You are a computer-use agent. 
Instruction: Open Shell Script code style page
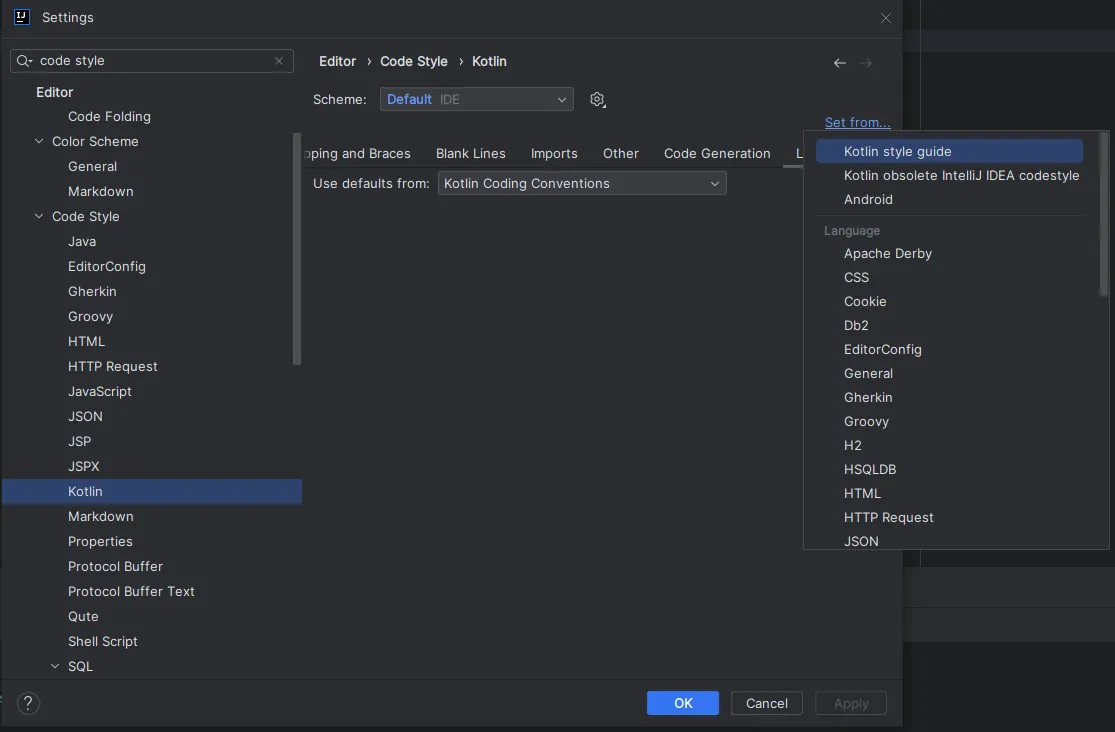pyautogui.click(x=151, y=641)
